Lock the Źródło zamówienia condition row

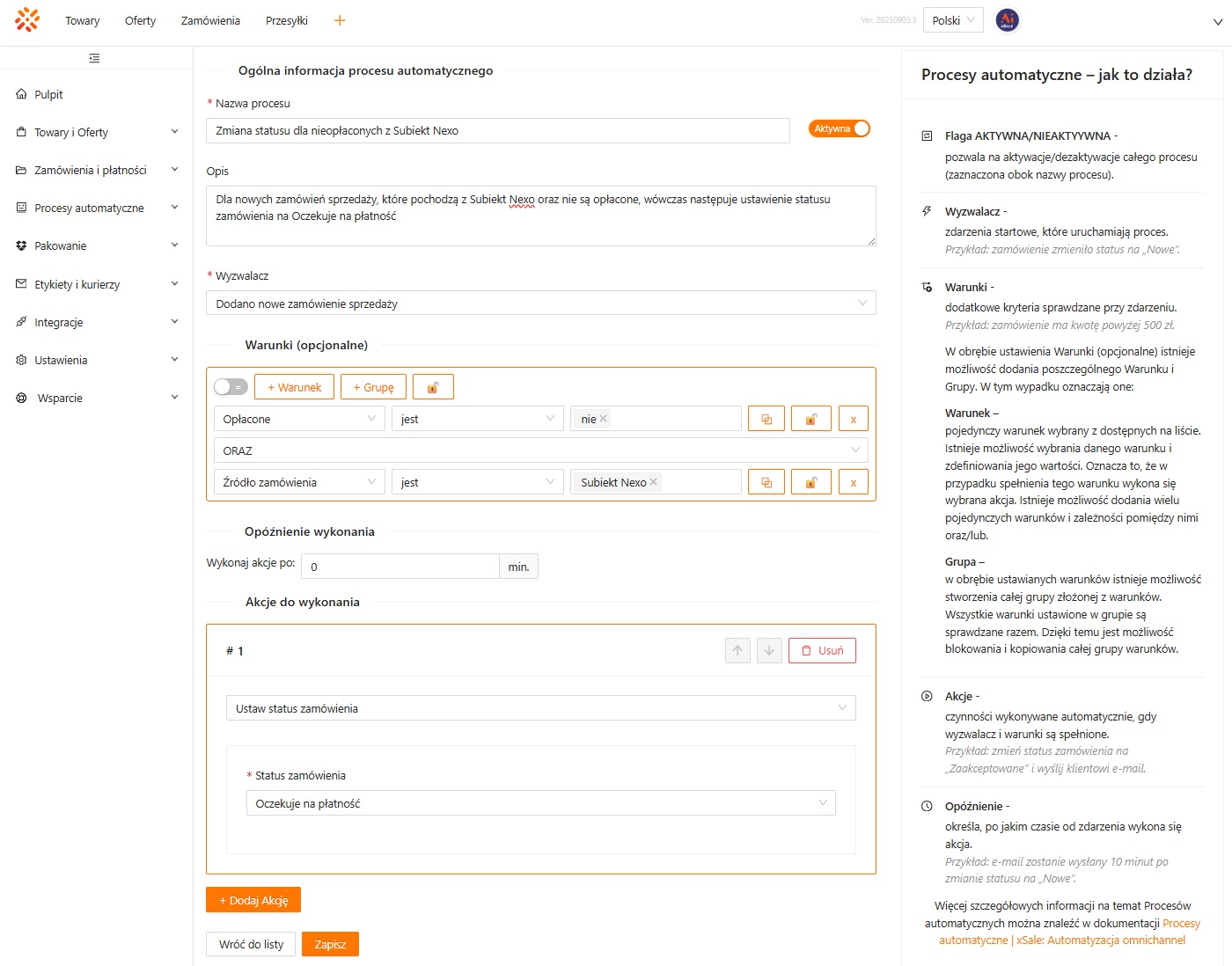(810, 482)
